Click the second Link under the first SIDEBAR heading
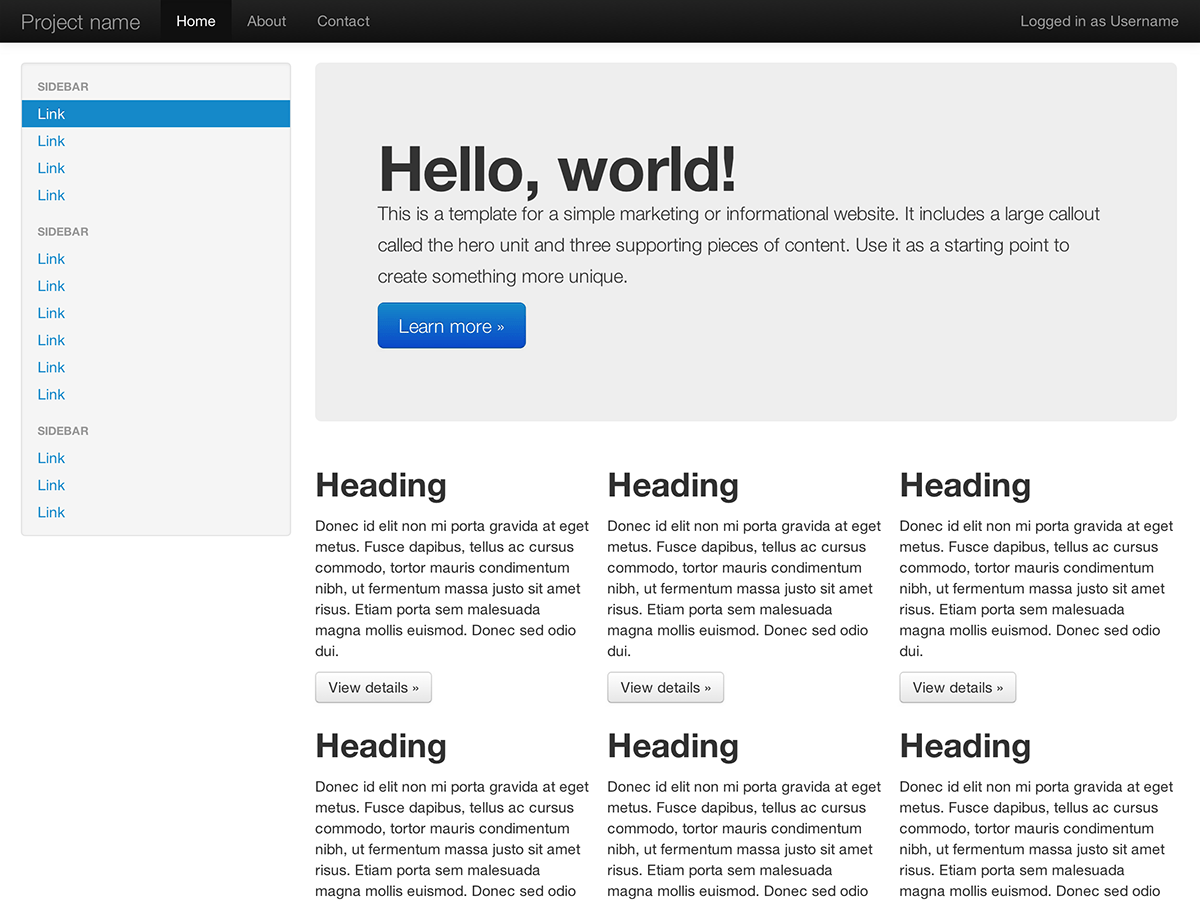 (x=51, y=141)
